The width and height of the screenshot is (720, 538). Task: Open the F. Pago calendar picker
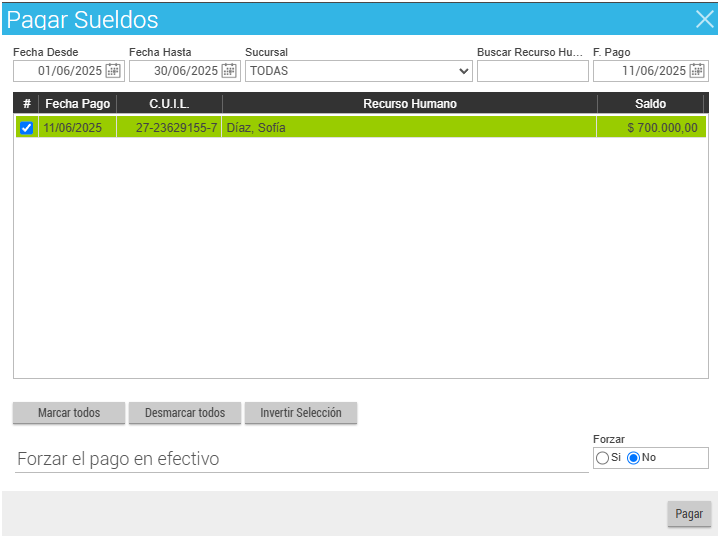pos(697,71)
